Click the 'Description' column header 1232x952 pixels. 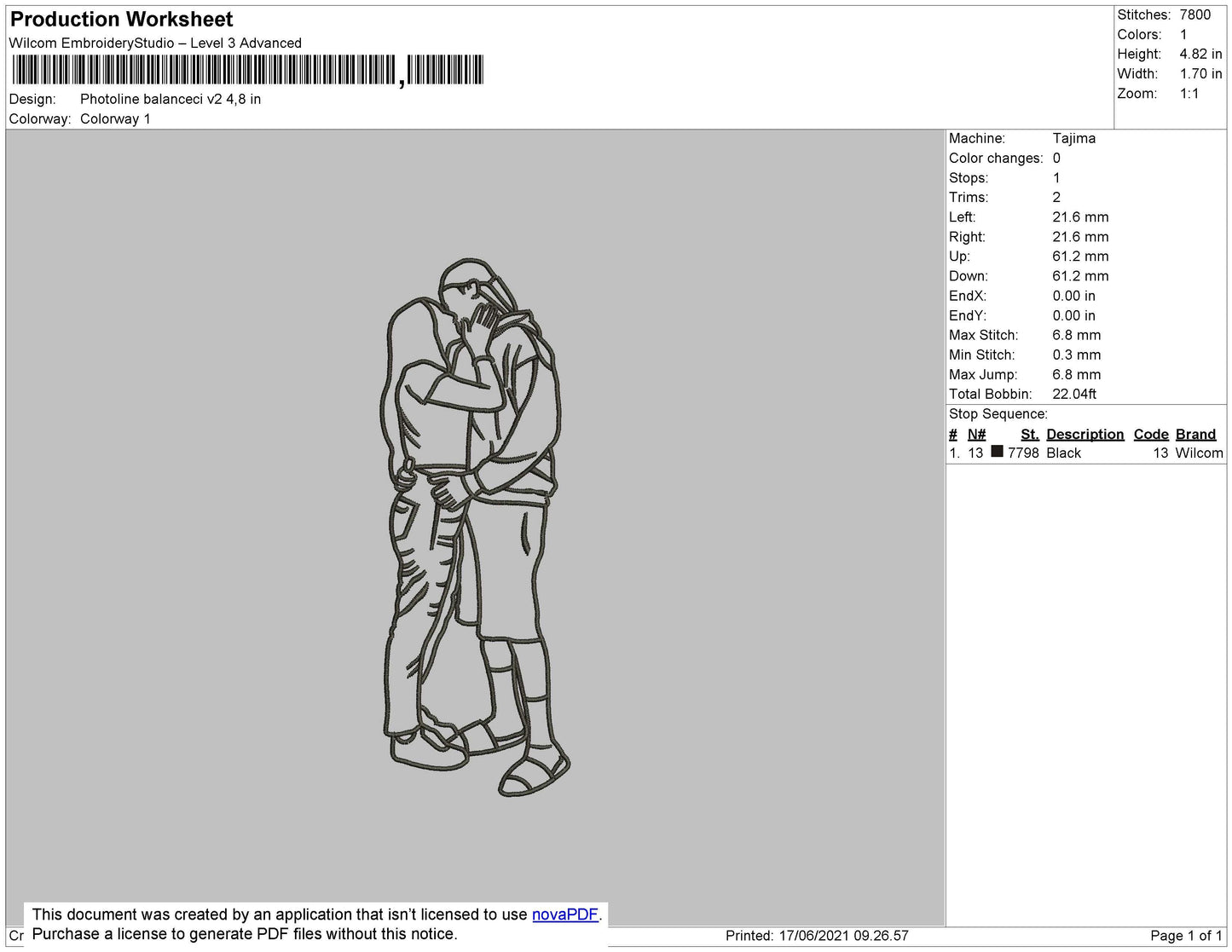pos(1085,435)
